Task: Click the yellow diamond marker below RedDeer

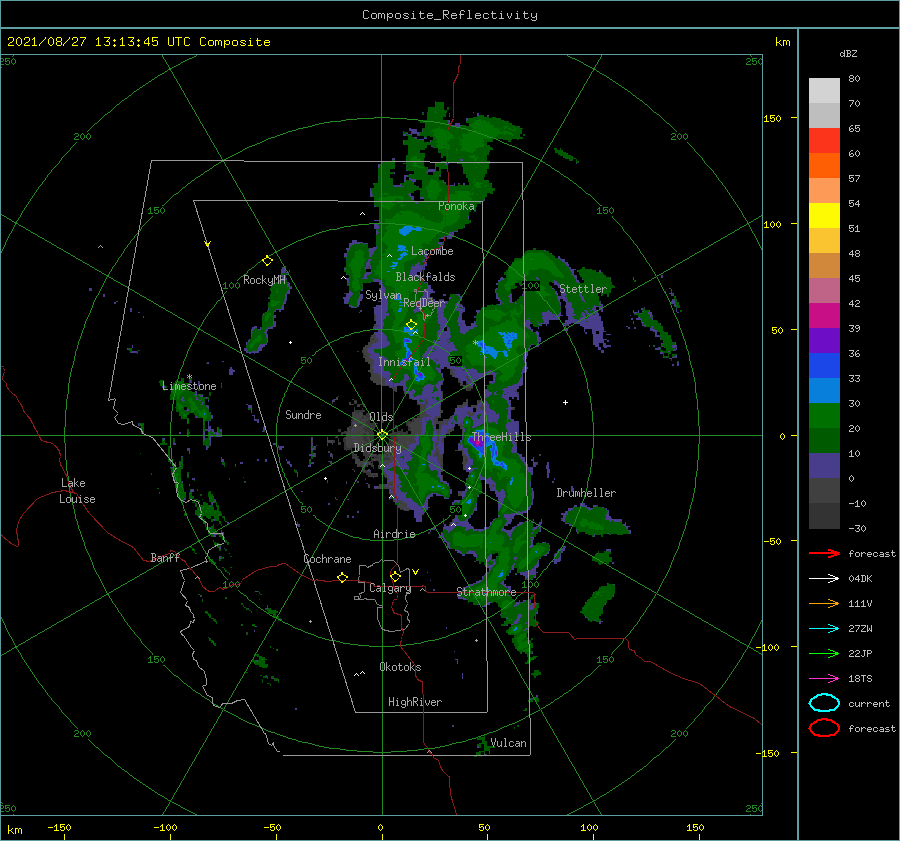Action: (411, 325)
